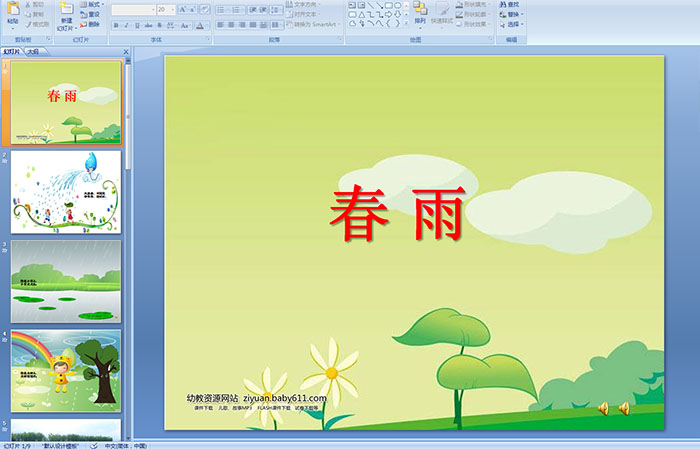Click the spell-check icon in status bar
This screenshot has width=700, height=449.
94,446
